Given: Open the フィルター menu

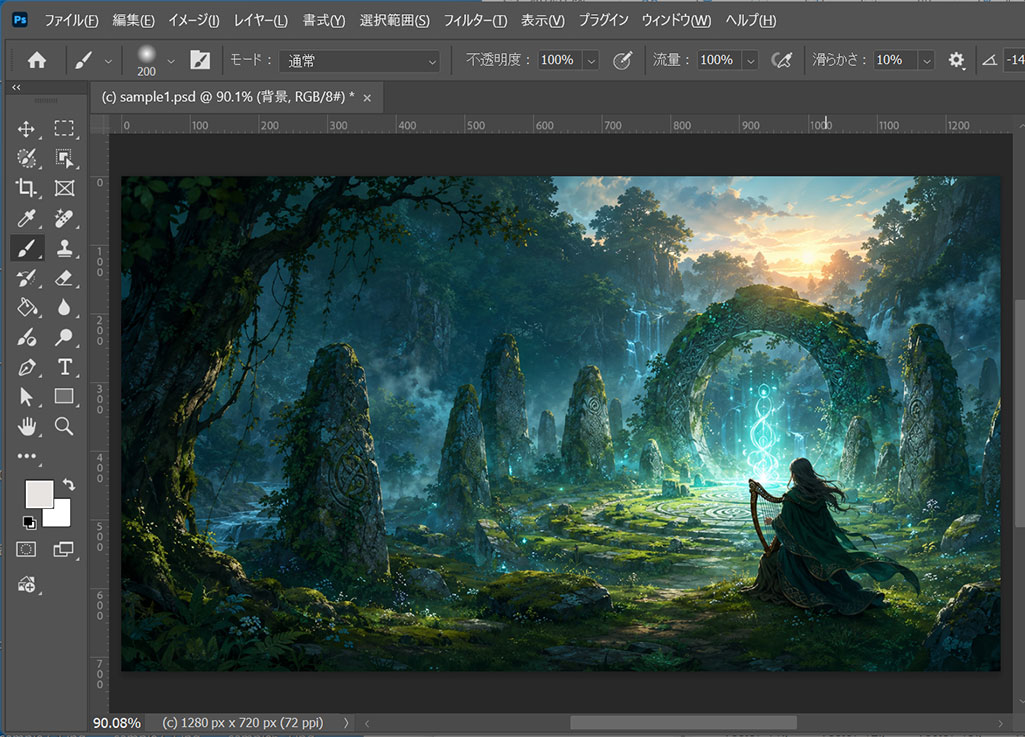Looking at the screenshot, I should click(475, 20).
